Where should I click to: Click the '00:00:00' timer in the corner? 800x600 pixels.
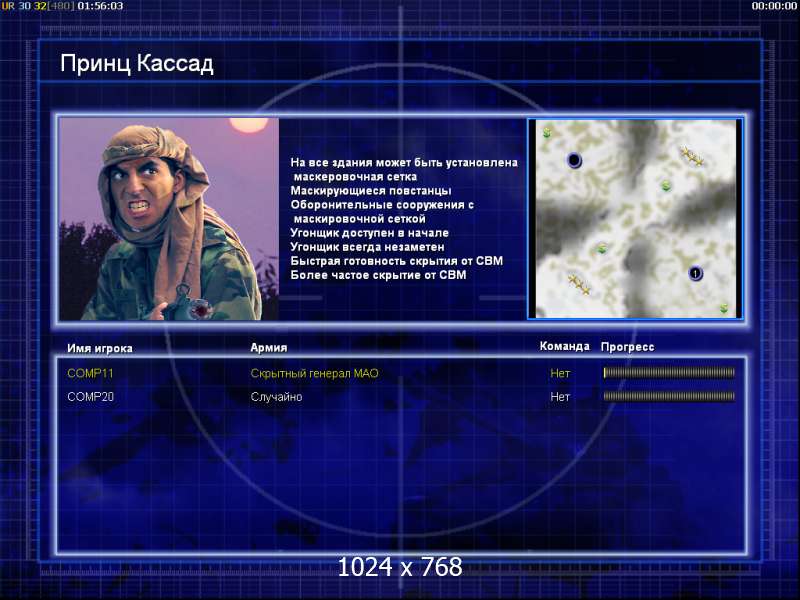(x=774, y=6)
